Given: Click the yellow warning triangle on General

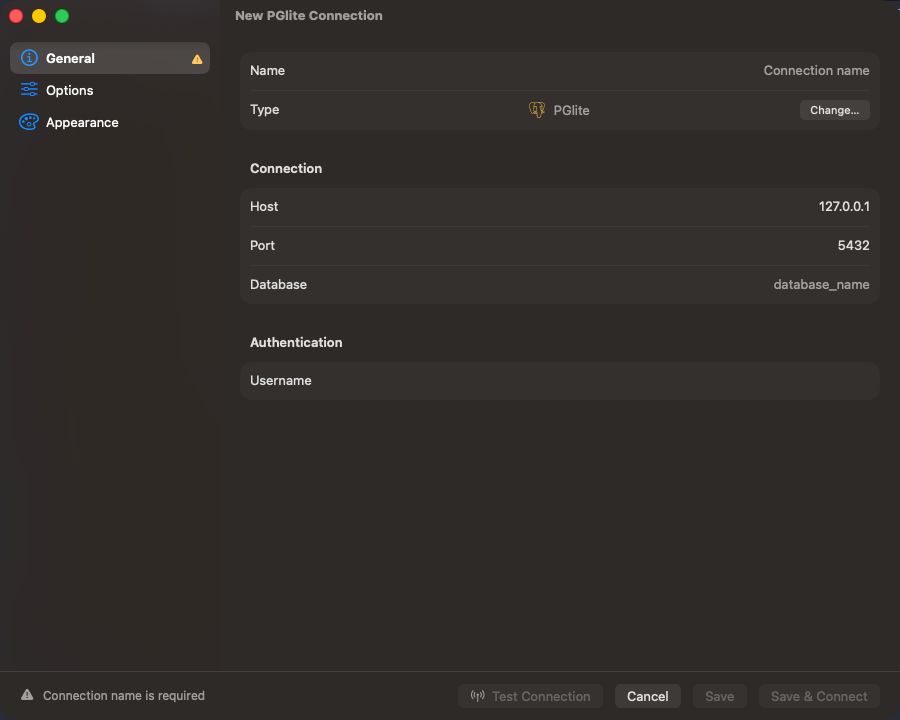Looking at the screenshot, I should (x=197, y=59).
